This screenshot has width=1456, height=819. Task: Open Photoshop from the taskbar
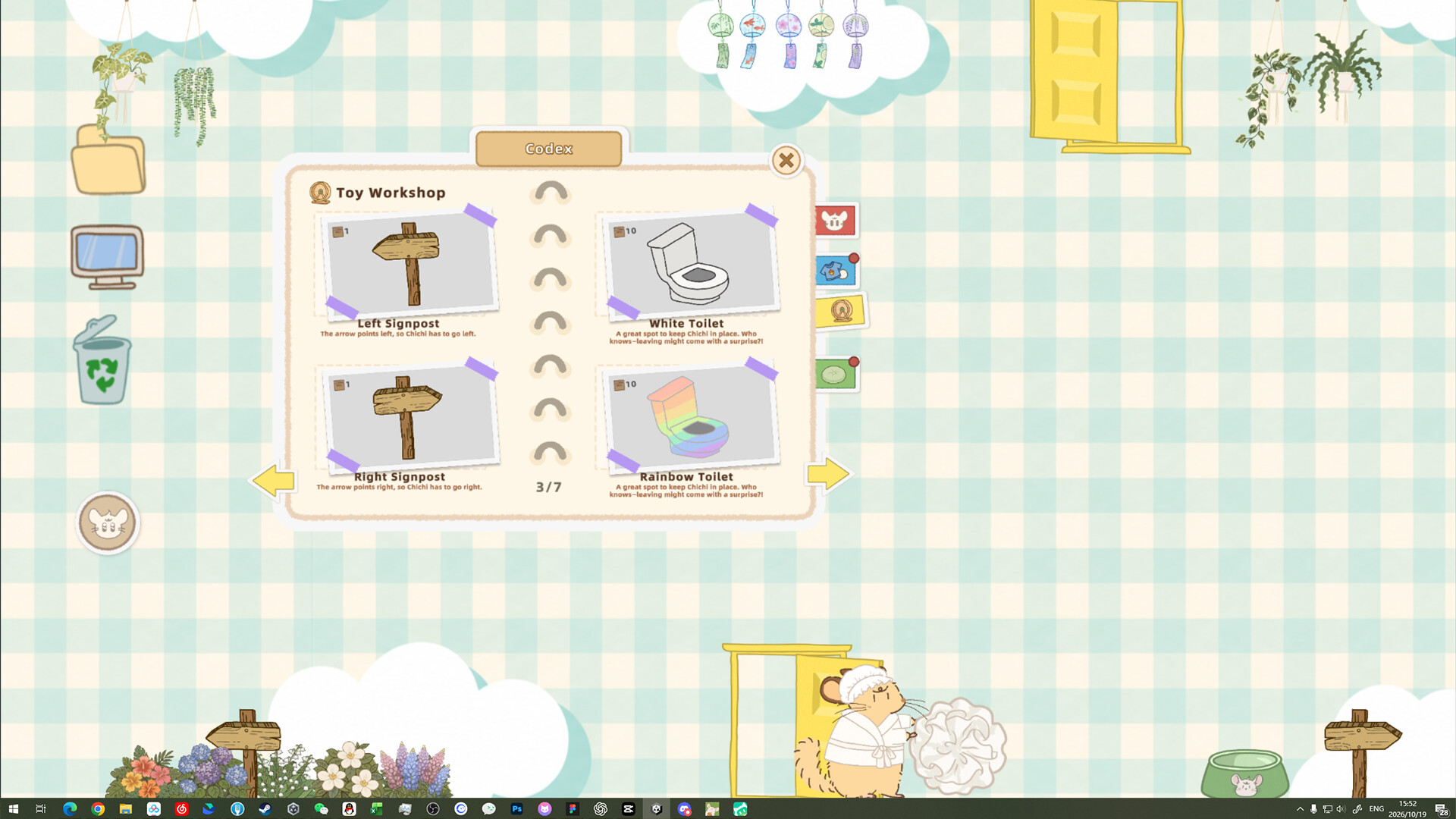(x=516, y=809)
